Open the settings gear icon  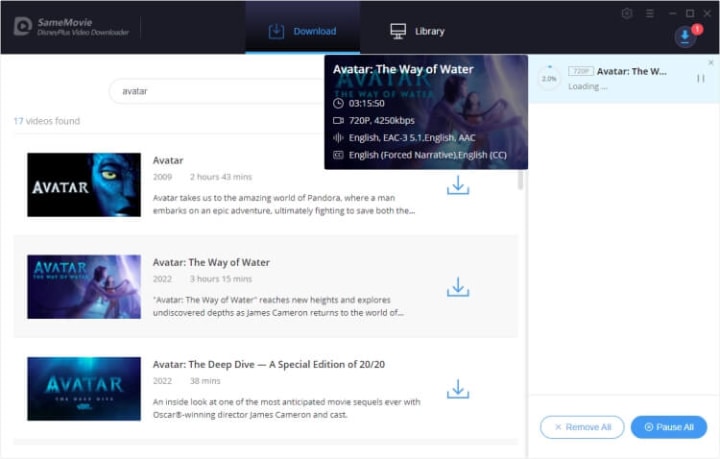[627, 13]
